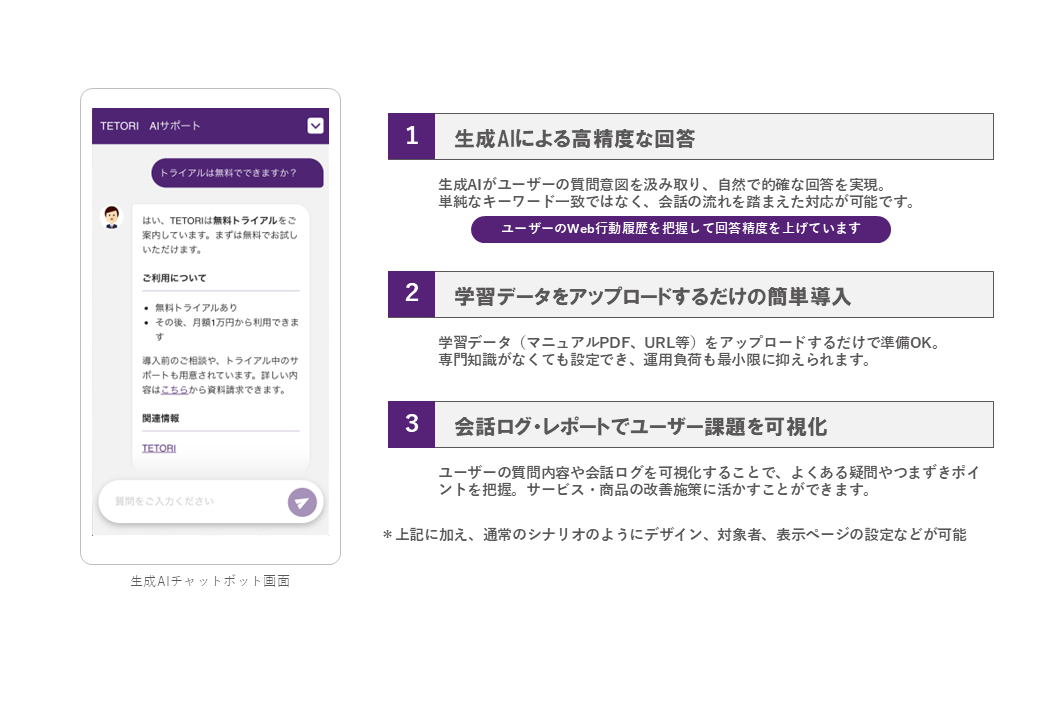Open the こちら link for document request
The width and height of the screenshot is (1040, 720).
[x=174, y=390]
